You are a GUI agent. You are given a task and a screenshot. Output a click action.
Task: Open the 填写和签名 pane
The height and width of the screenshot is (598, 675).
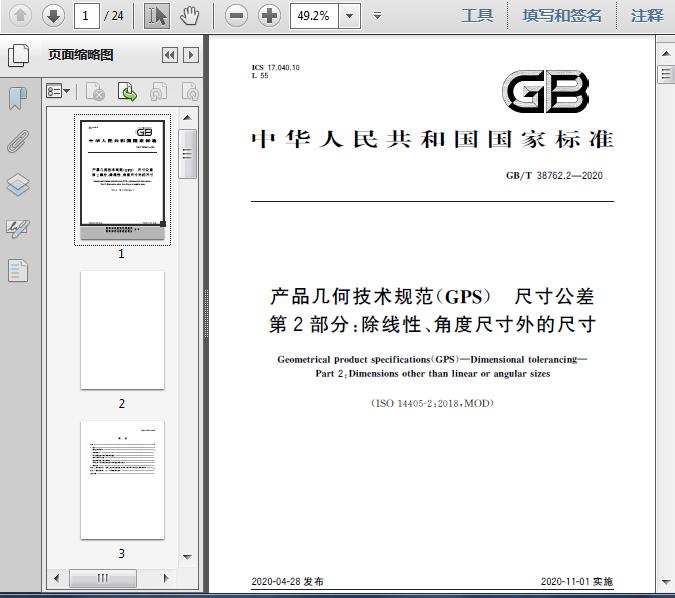coord(562,15)
